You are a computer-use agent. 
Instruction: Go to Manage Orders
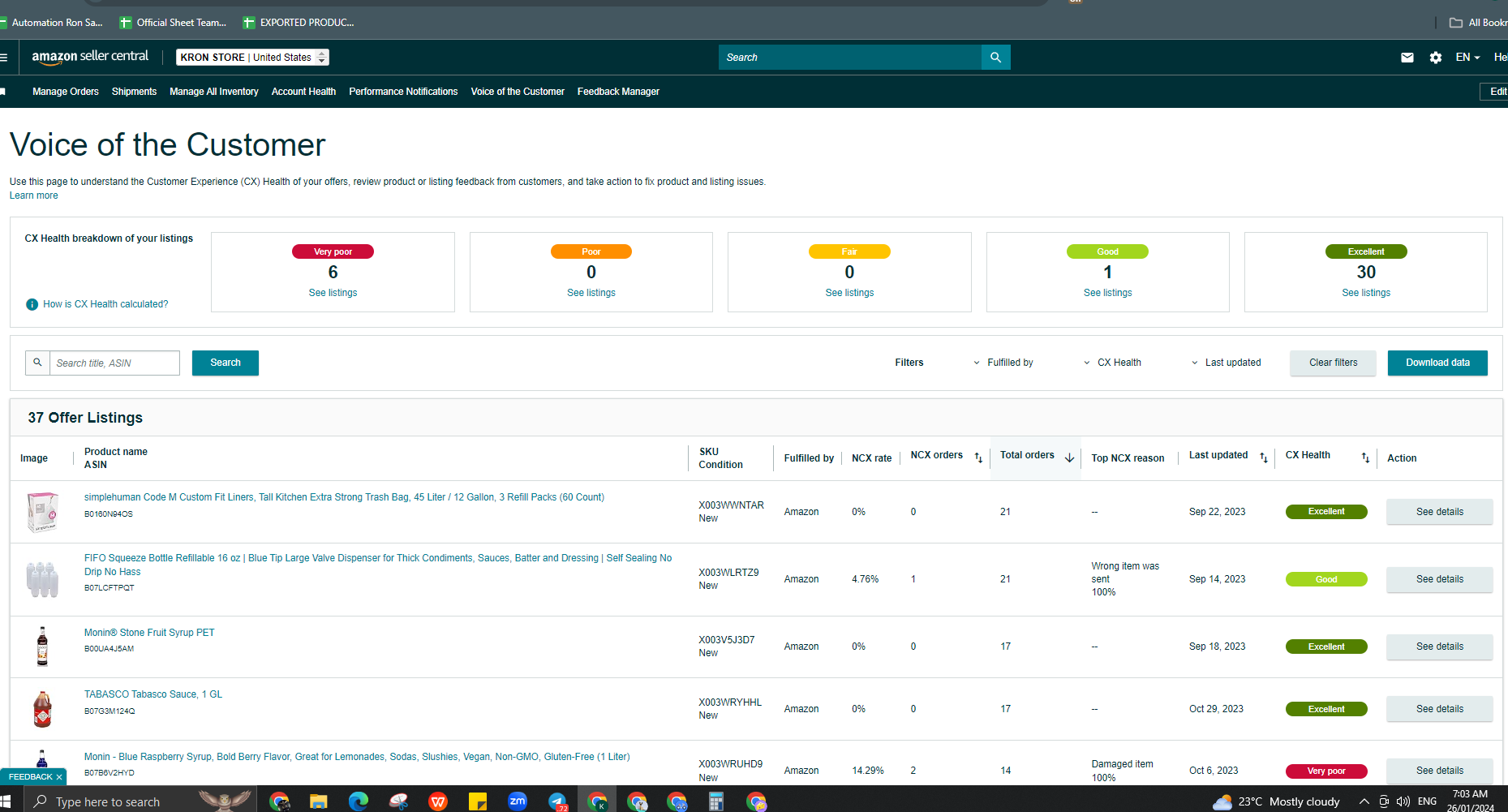(66, 92)
